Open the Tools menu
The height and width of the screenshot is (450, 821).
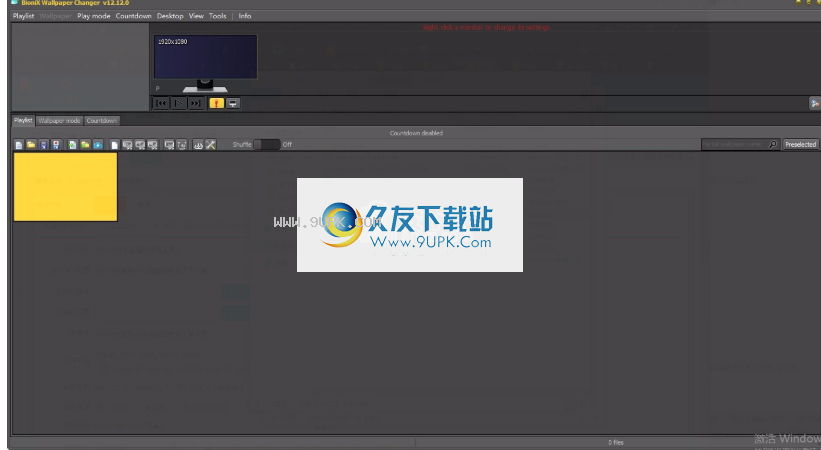point(218,16)
